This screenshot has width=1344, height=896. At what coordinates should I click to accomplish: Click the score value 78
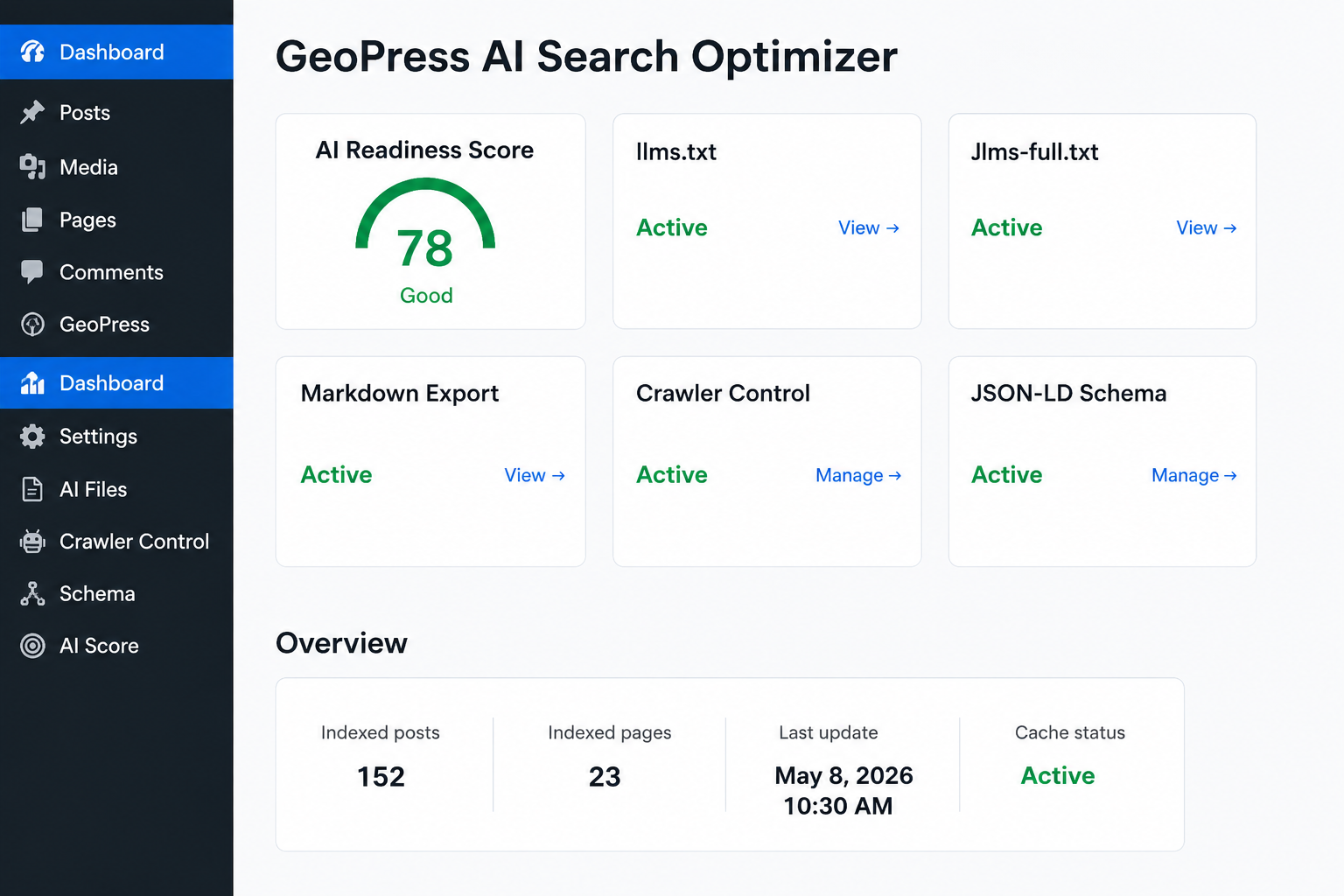(x=425, y=248)
